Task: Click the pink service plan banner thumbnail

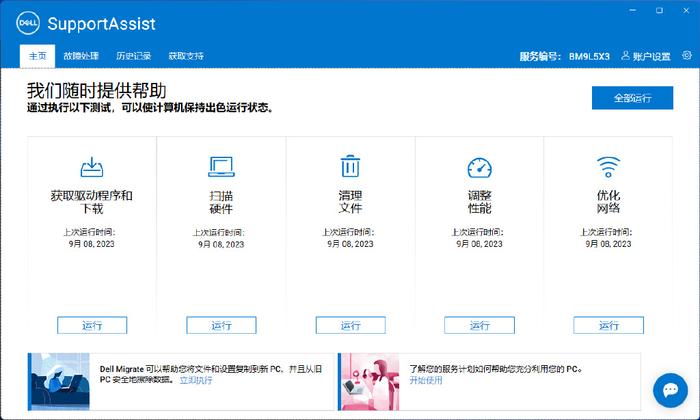Action: click(x=369, y=382)
